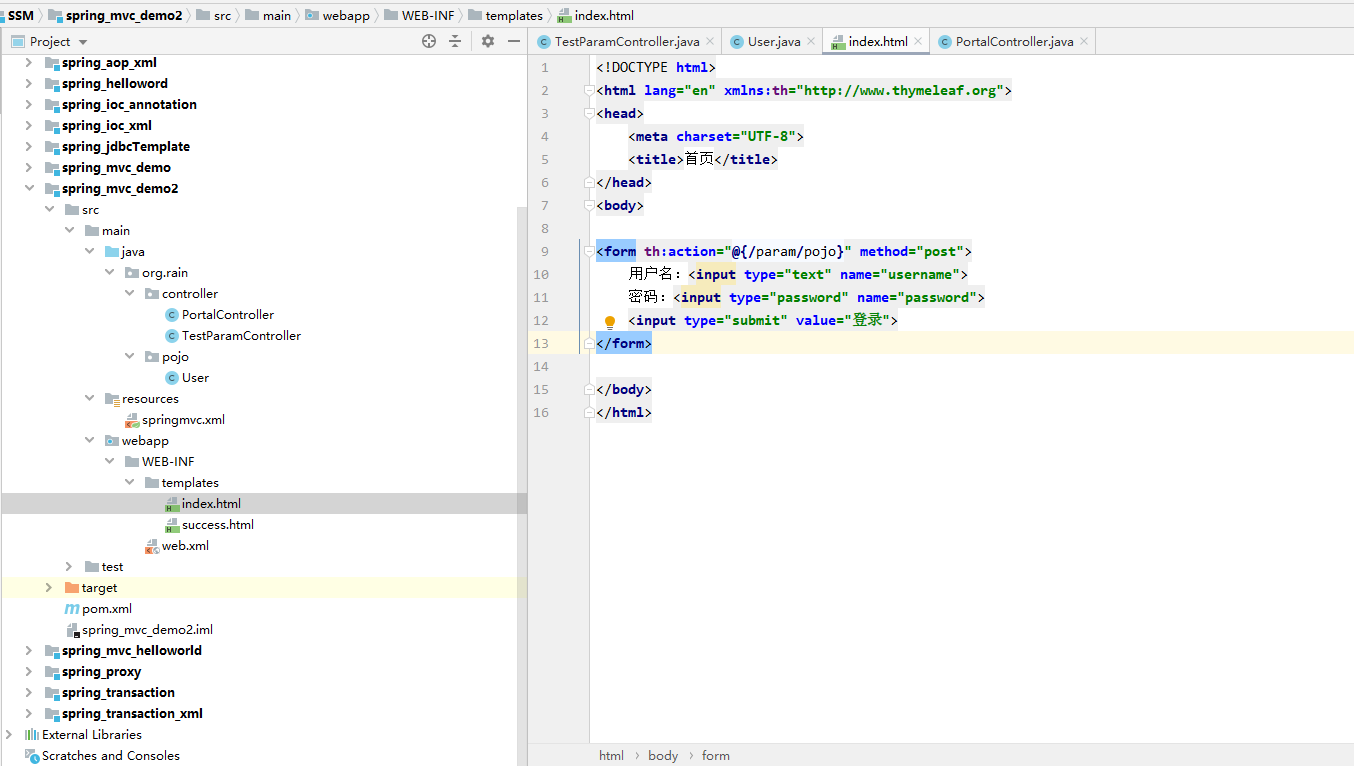Expand the spring_mvc_demo module
The width and height of the screenshot is (1354, 766).
point(28,168)
